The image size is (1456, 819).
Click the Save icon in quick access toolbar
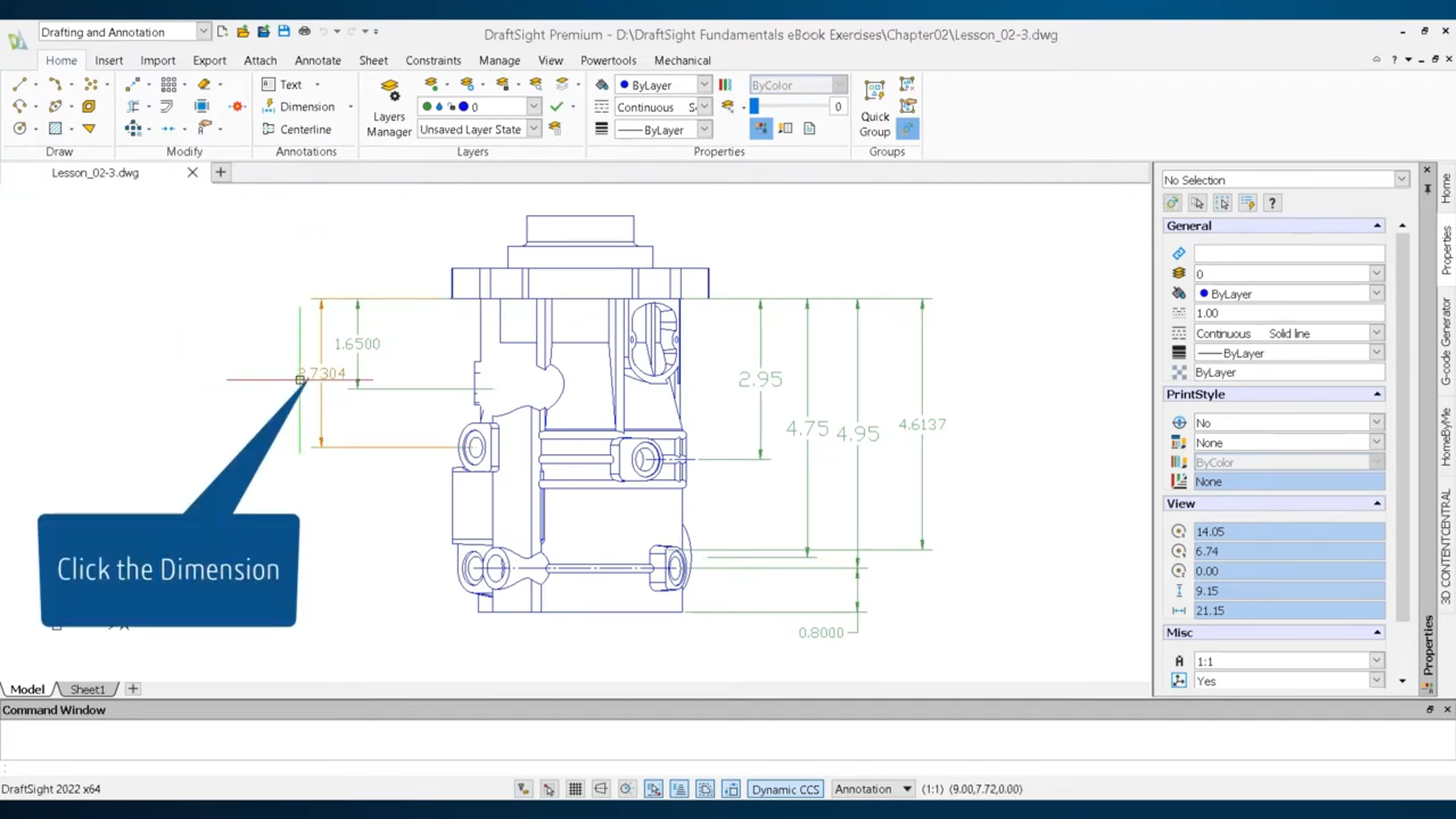click(x=284, y=32)
